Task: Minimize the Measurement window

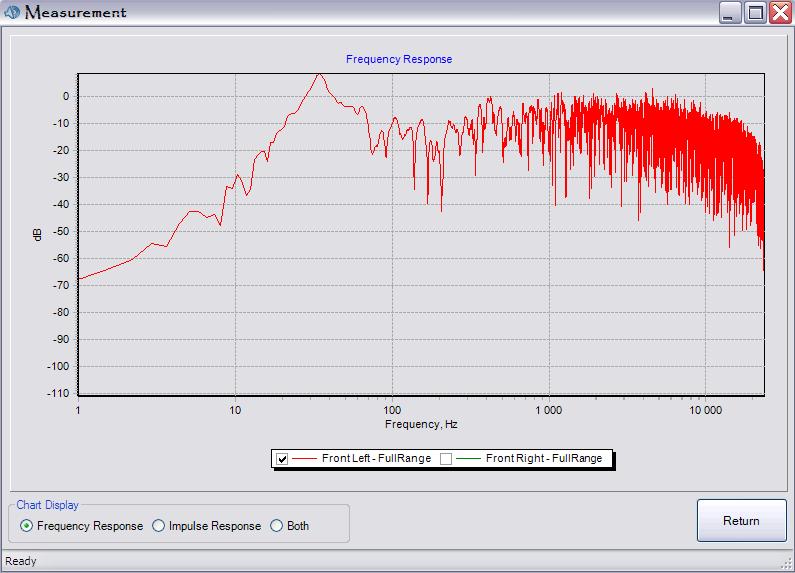Action: [730, 13]
